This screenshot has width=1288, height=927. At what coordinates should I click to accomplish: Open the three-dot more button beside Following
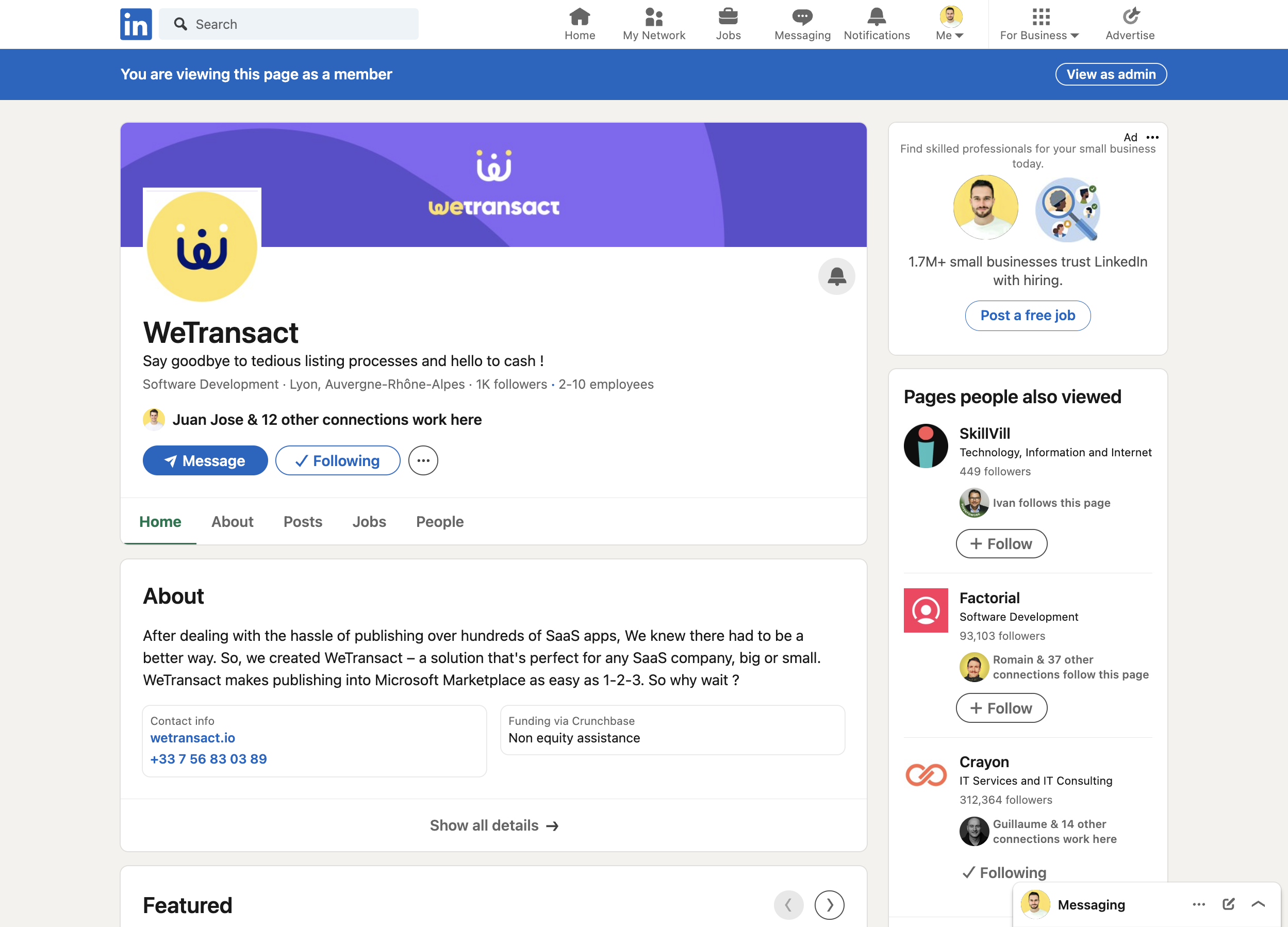tap(423, 460)
